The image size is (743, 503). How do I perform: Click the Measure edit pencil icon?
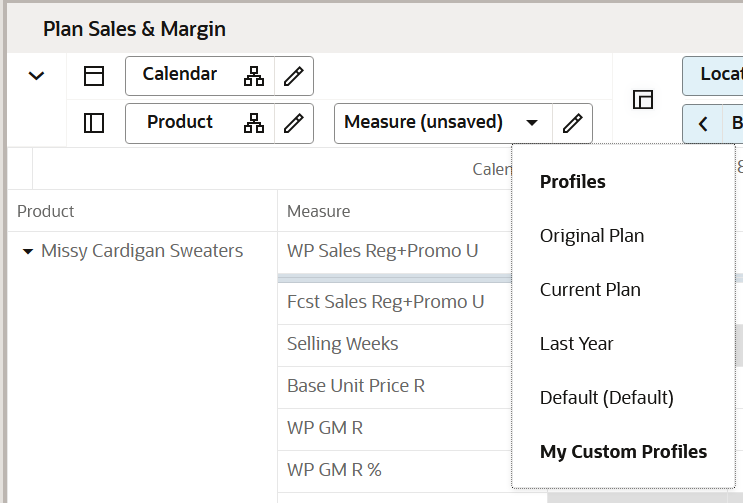click(572, 123)
